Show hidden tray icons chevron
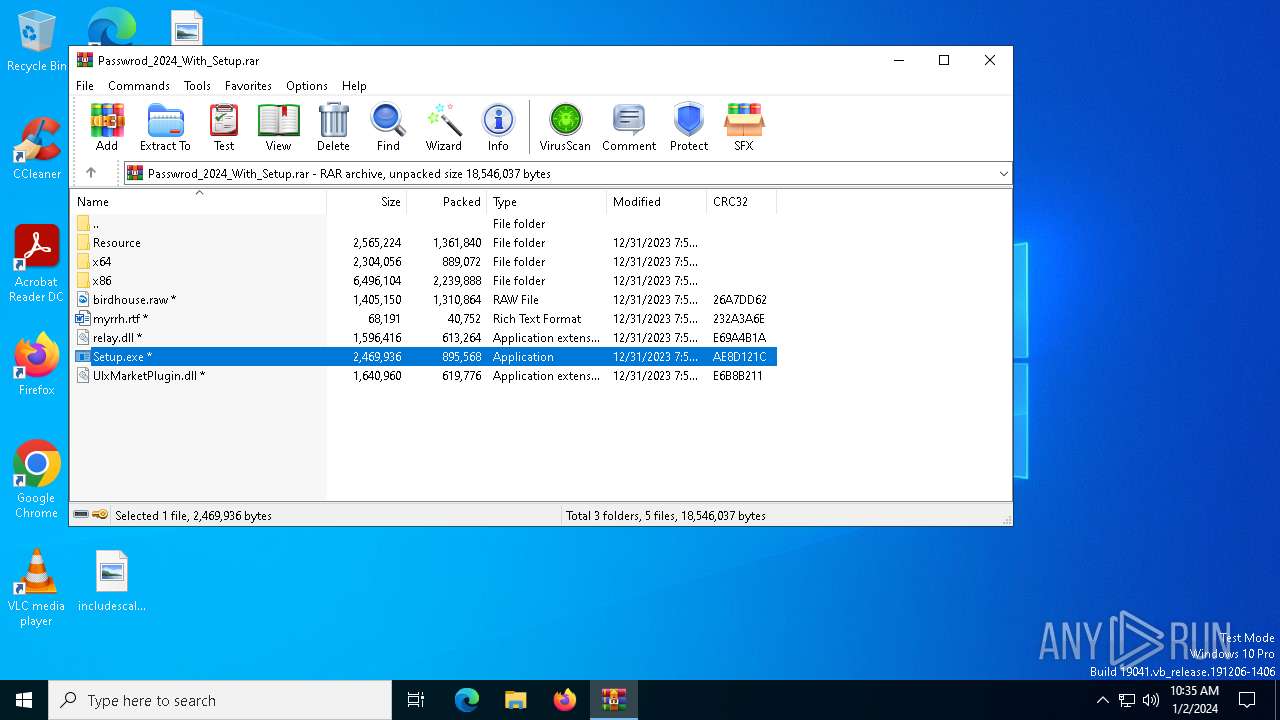Image resolution: width=1280 pixels, height=720 pixels. pos(1103,700)
